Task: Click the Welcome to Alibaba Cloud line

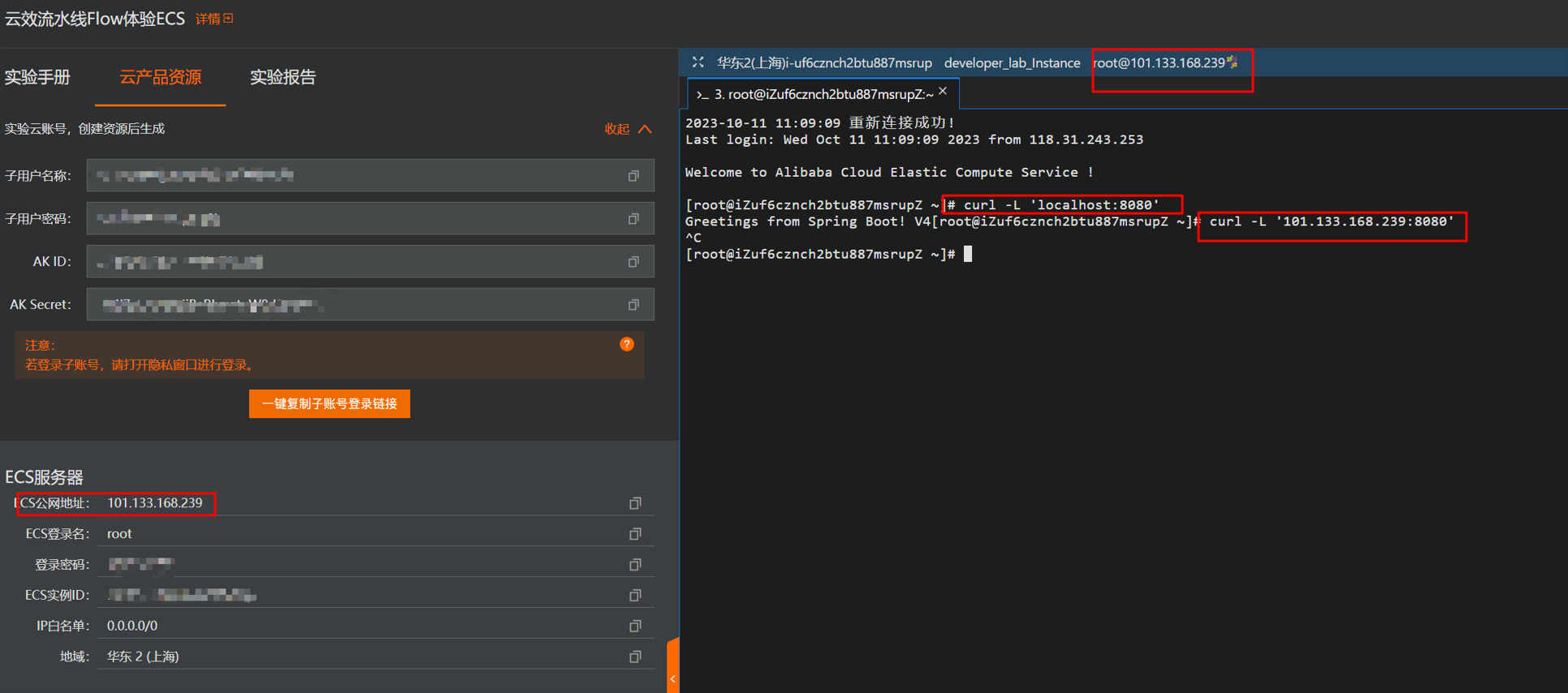Action: pyautogui.click(x=889, y=172)
